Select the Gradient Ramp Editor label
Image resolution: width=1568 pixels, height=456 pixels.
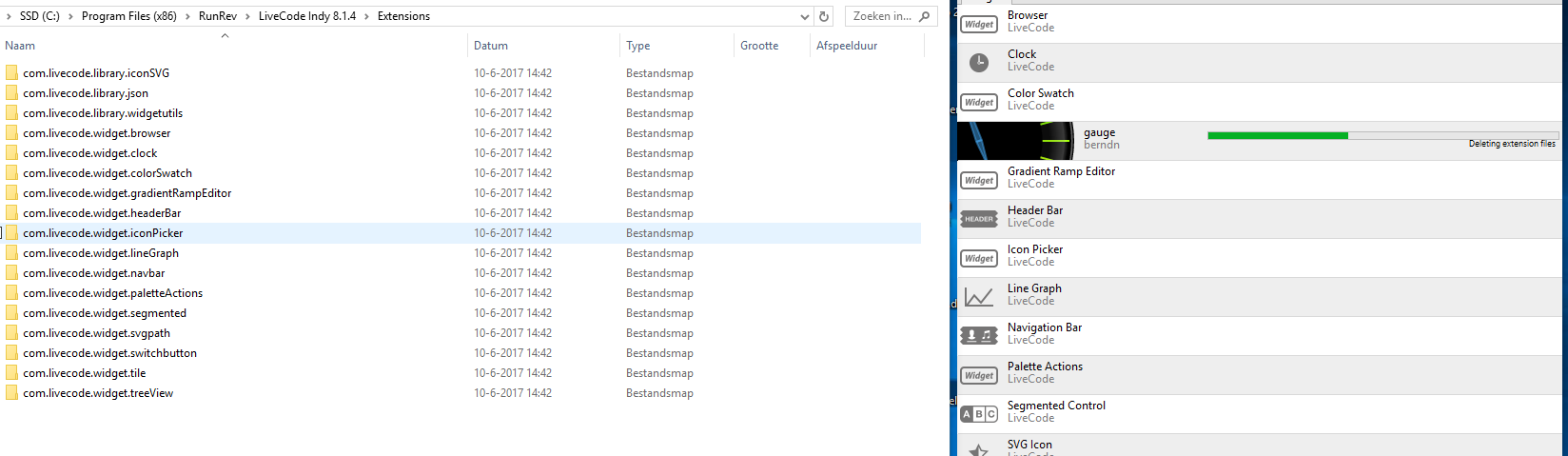pos(1061,171)
